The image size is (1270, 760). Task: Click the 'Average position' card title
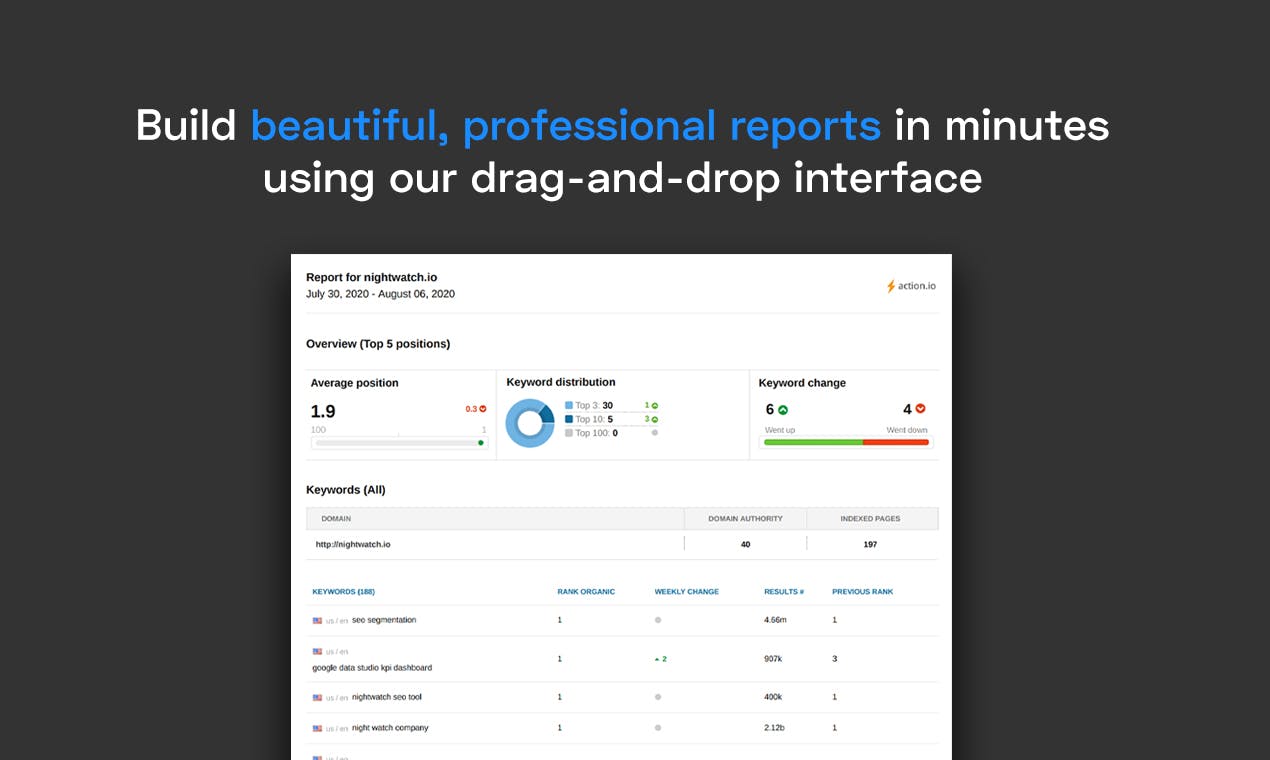[354, 383]
